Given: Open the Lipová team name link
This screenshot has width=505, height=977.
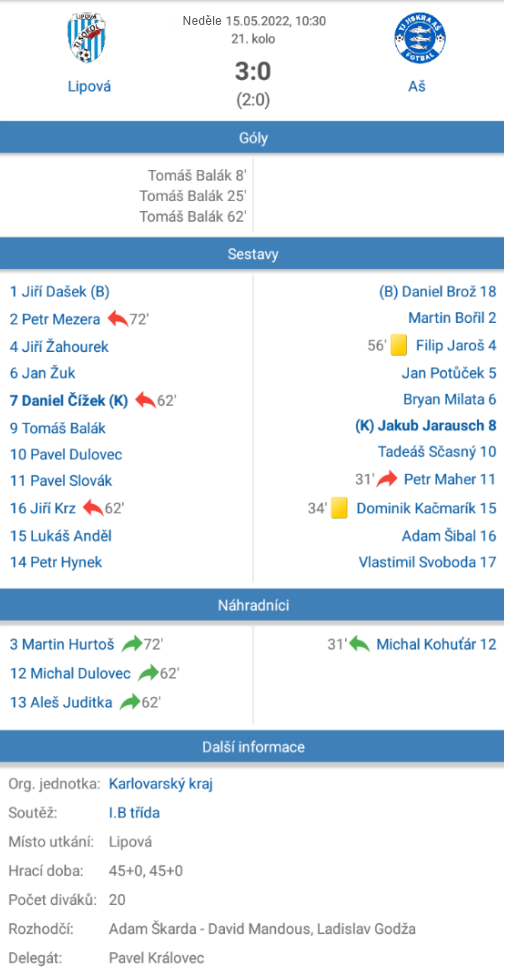Looking at the screenshot, I should click(89, 87).
